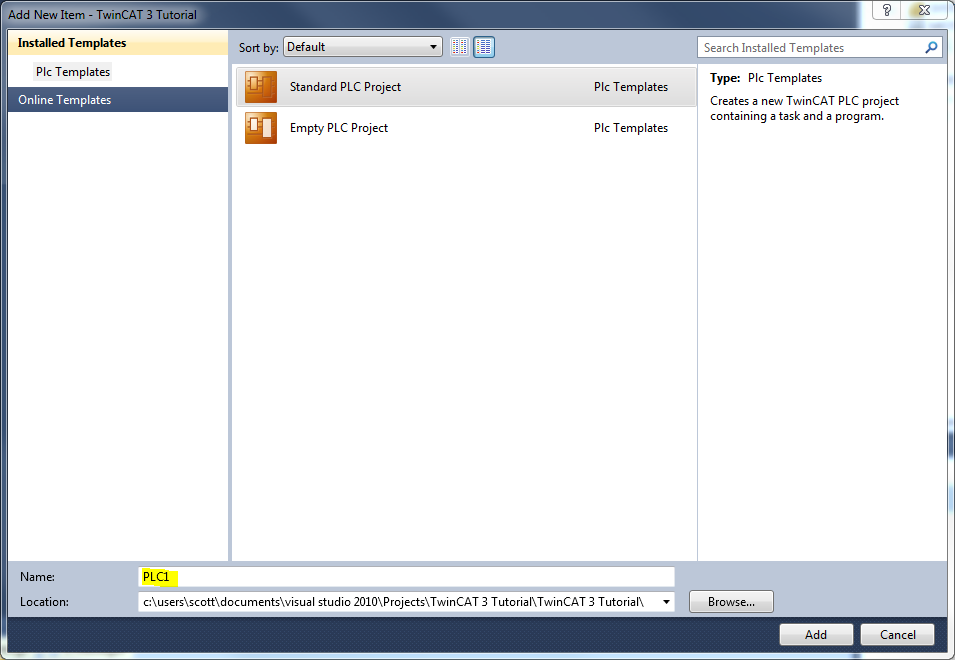Click Plc Templates type in Standard PLC row

point(631,87)
